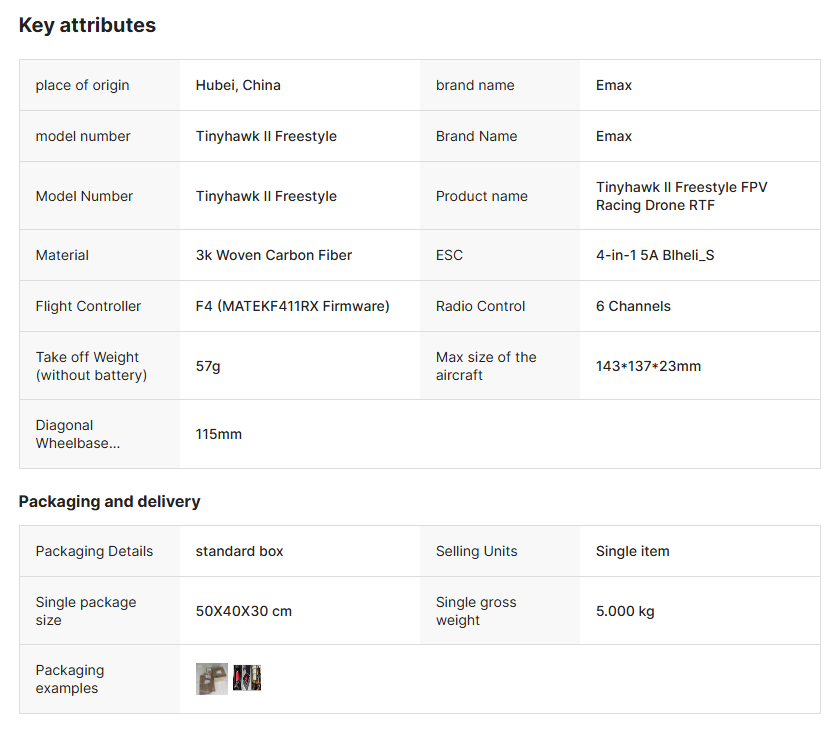Click the 'standard box' packaging details value
The image size is (838, 729).
pos(239,551)
